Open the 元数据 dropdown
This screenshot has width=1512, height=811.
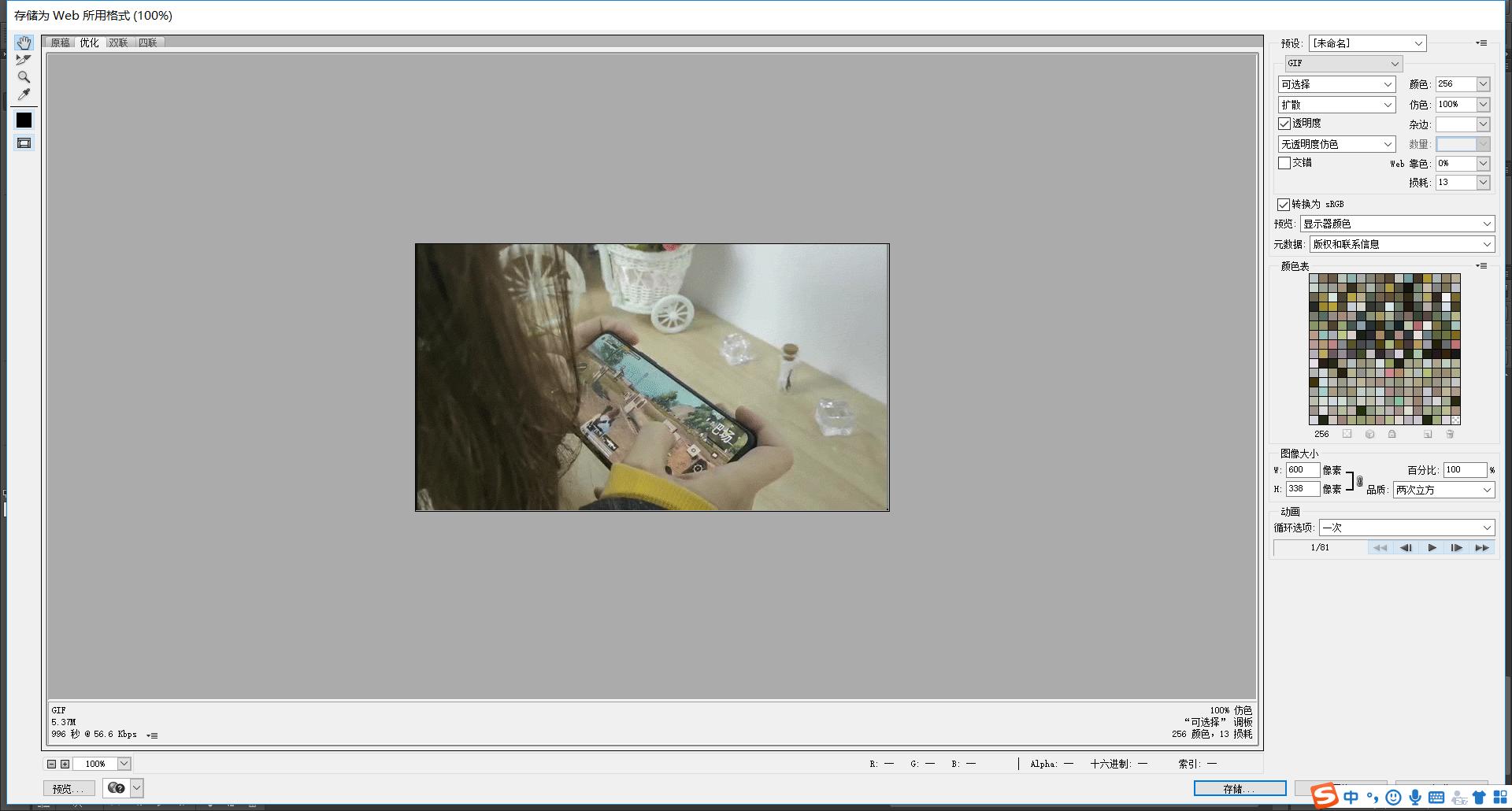tap(1401, 244)
